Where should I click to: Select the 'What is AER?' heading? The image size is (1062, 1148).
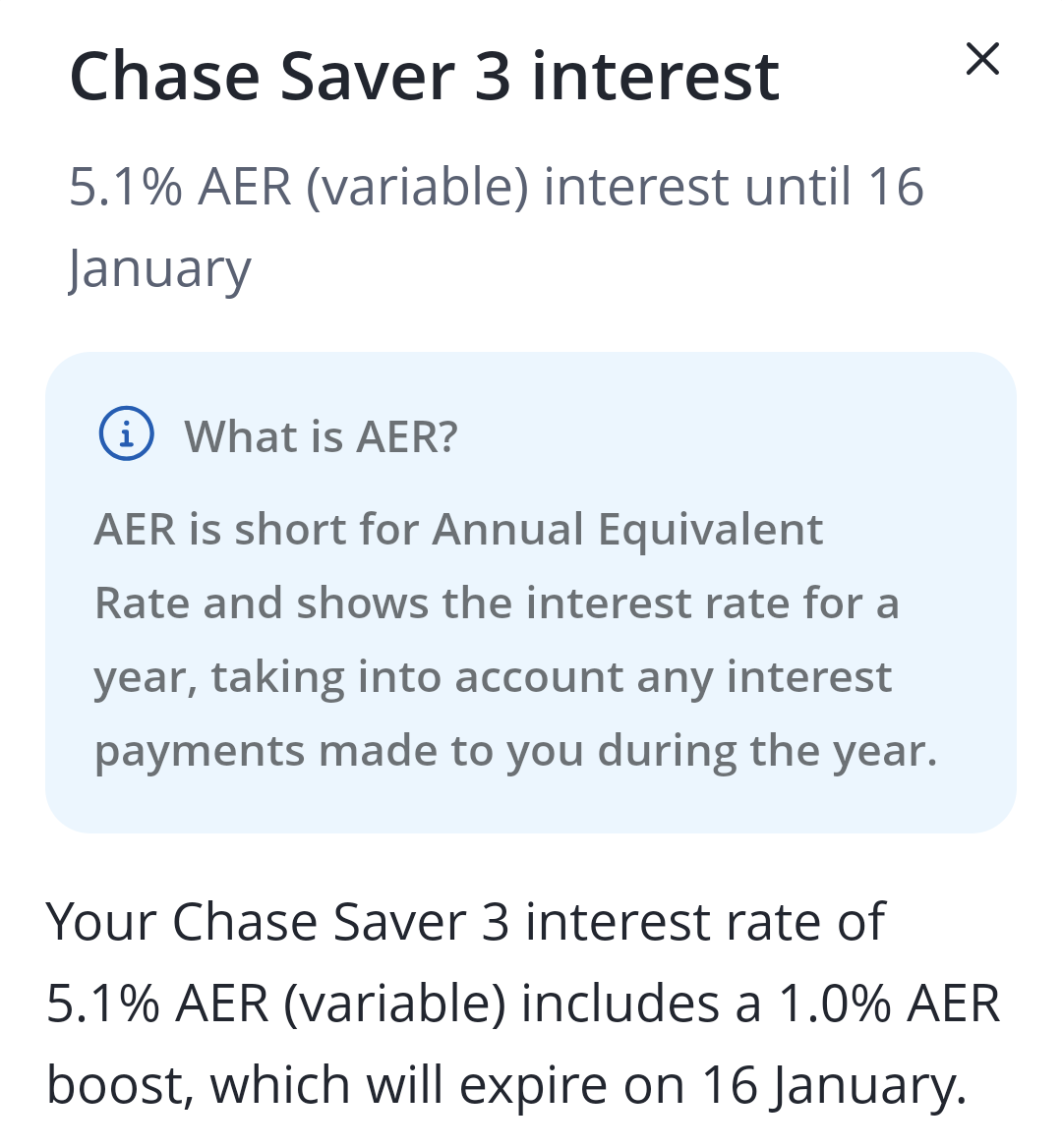(321, 436)
